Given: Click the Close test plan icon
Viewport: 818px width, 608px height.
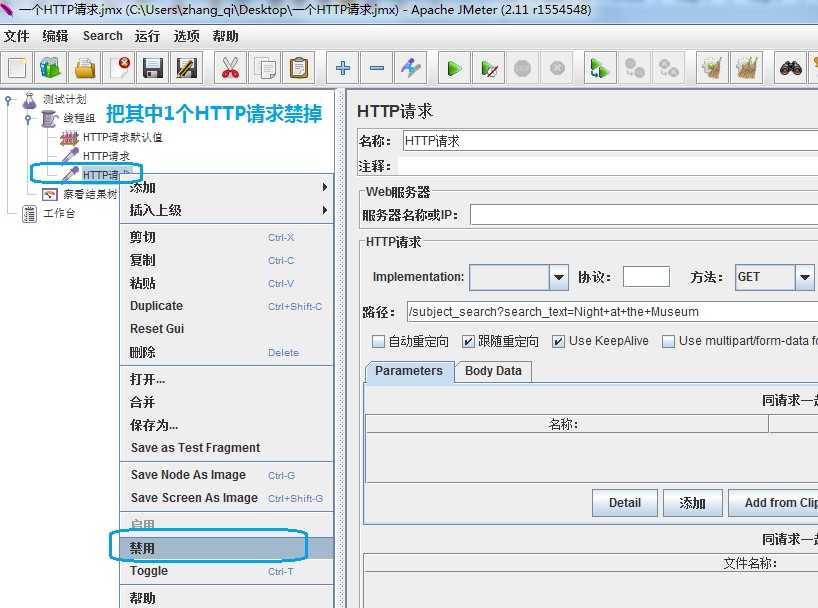Looking at the screenshot, I should pos(119,68).
